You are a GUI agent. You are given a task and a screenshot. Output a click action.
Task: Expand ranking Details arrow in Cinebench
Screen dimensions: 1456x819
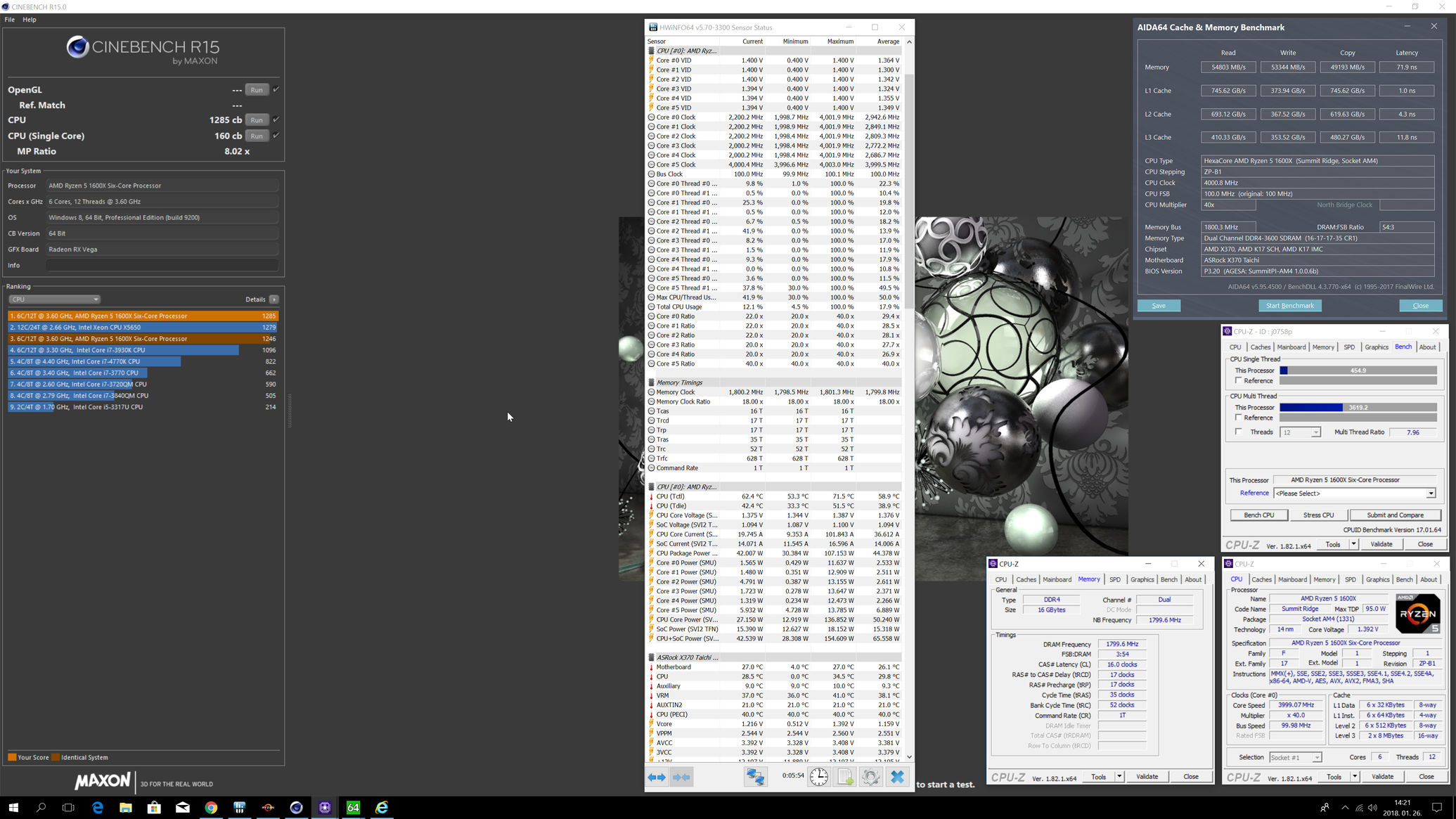point(274,299)
